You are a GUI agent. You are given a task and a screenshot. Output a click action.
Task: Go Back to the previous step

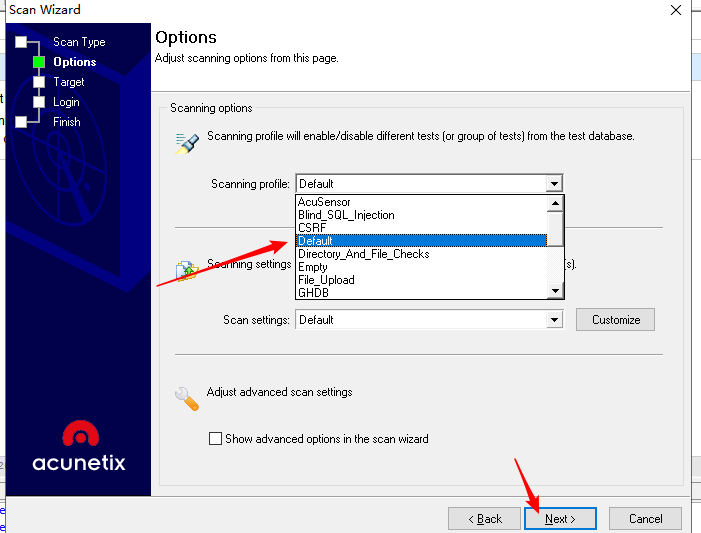click(x=484, y=519)
